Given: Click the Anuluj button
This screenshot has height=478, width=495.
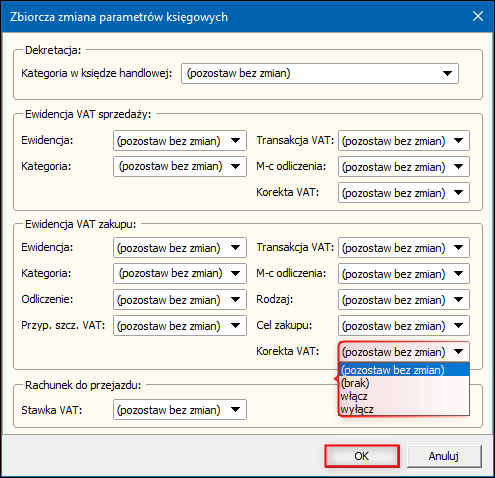Looking at the screenshot, I should [444, 456].
